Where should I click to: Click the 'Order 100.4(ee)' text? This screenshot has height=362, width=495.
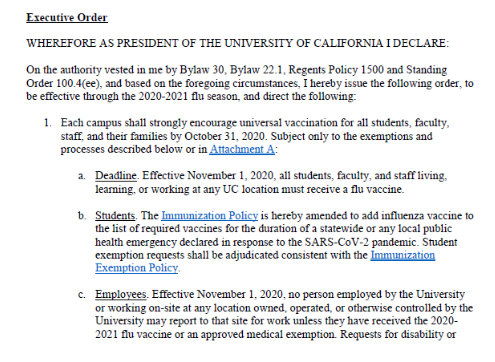coord(64,83)
